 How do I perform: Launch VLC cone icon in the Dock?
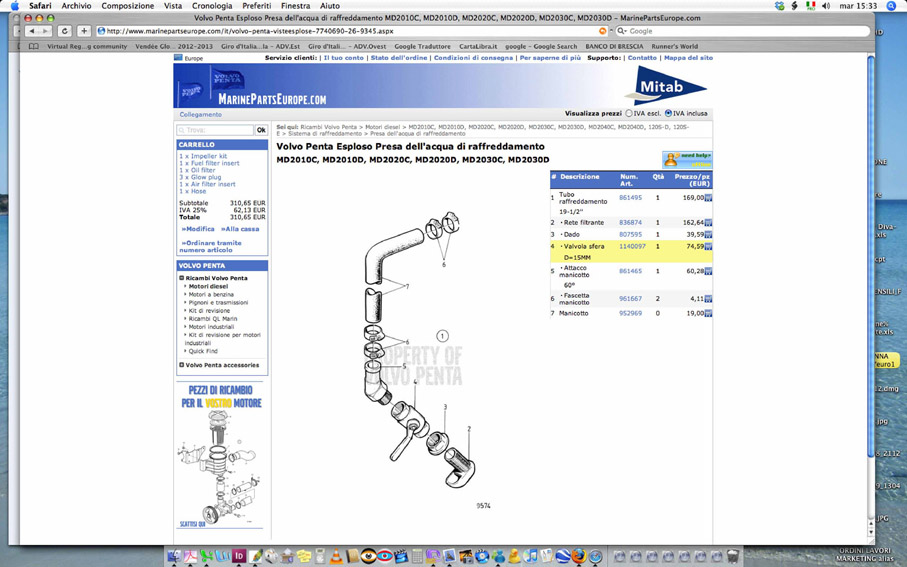pyautogui.click(x=336, y=557)
